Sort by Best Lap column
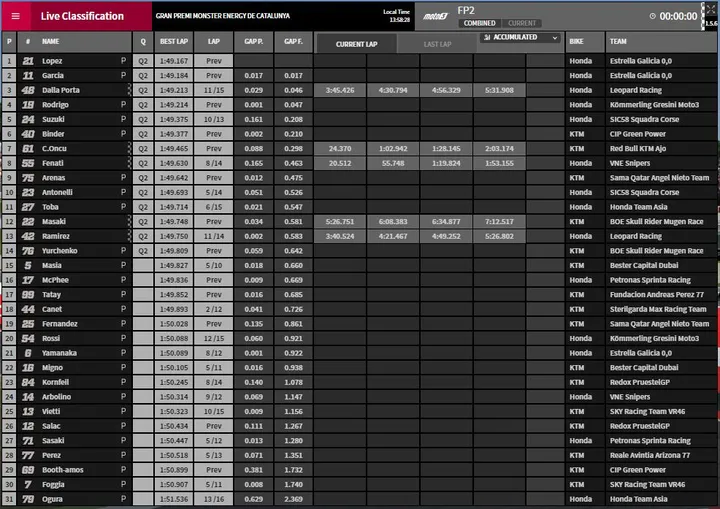This screenshot has height=509, width=720. pos(174,41)
